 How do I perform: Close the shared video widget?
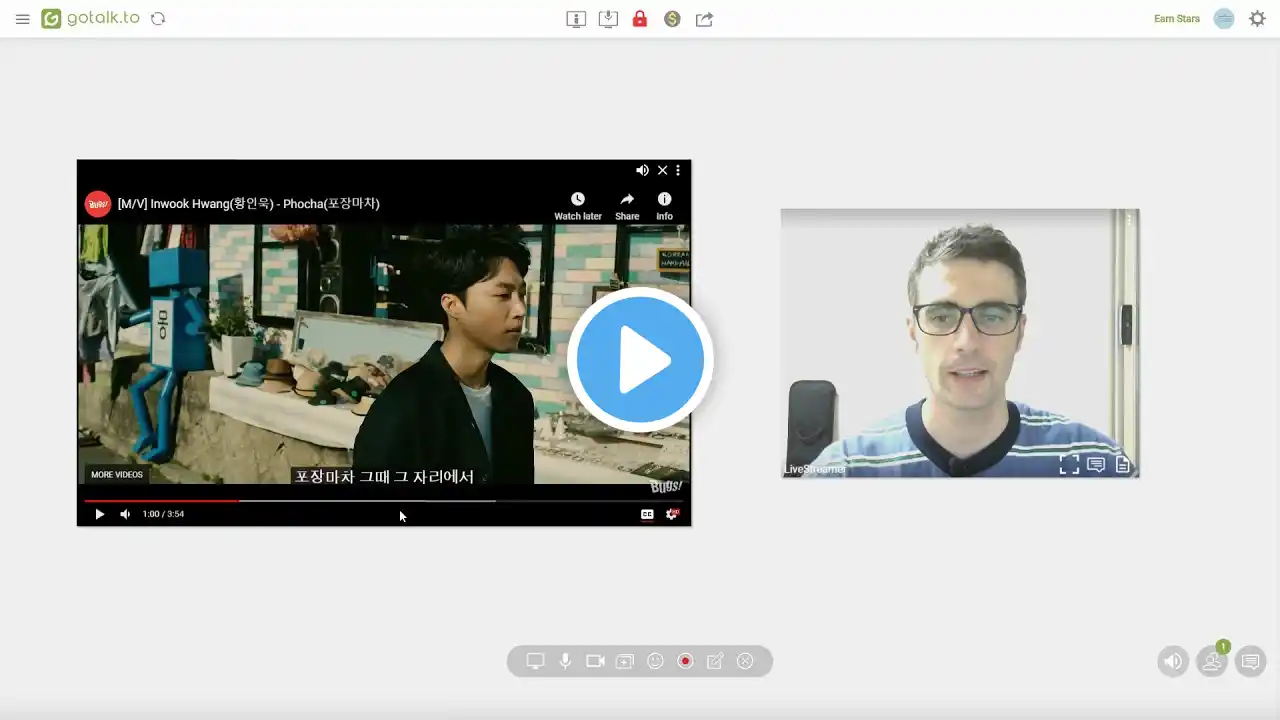click(x=662, y=170)
